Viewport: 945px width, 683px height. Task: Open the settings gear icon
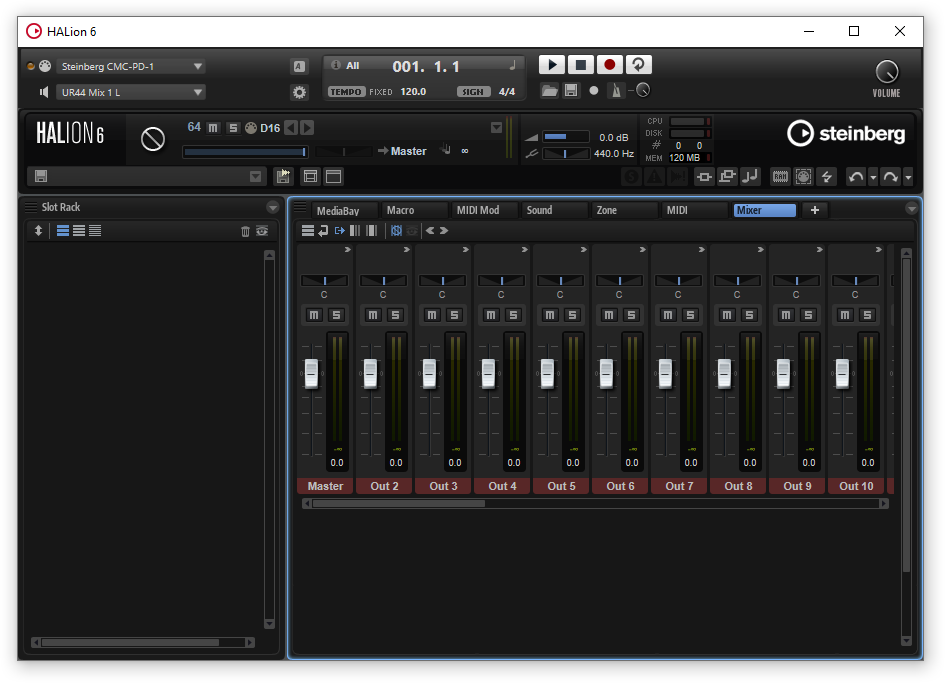(299, 92)
